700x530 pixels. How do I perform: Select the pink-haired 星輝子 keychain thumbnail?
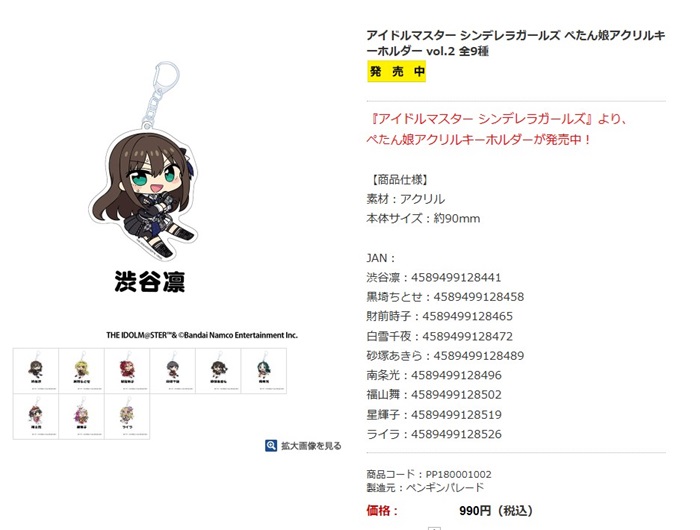[82, 417]
